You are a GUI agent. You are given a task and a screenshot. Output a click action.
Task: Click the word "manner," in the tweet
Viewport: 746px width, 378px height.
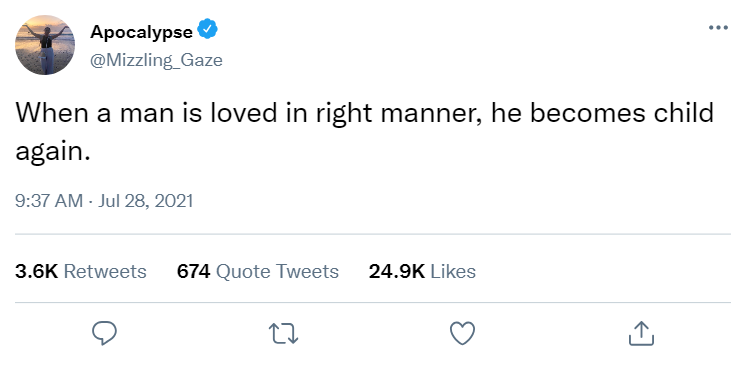(431, 114)
